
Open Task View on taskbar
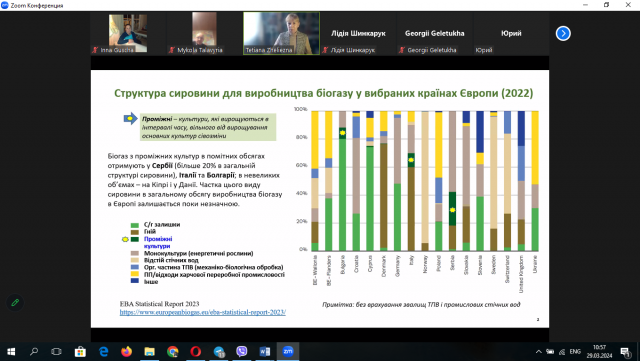click(x=56, y=351)
